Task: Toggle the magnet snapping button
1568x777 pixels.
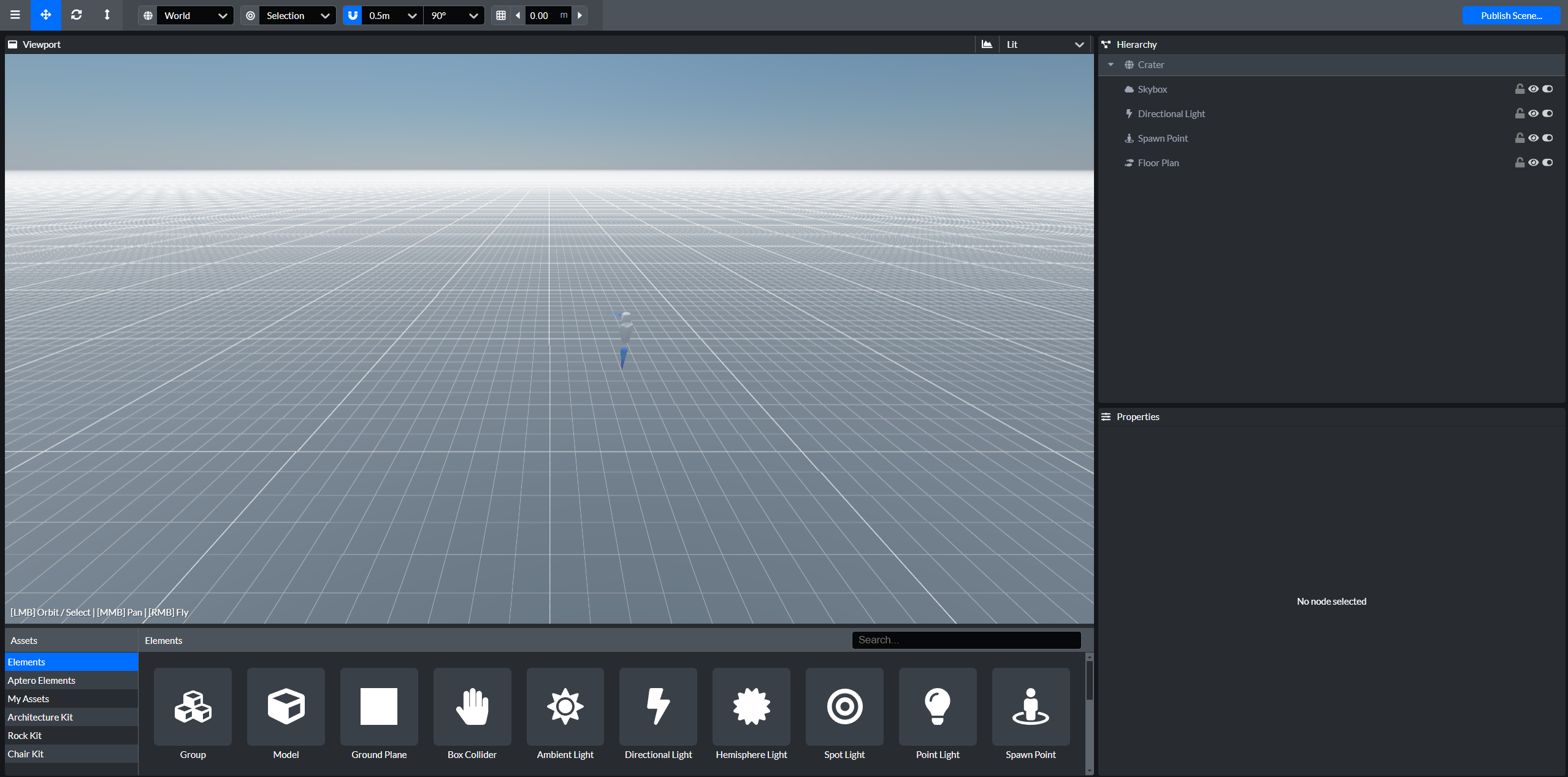Action: tap(353, 15)
